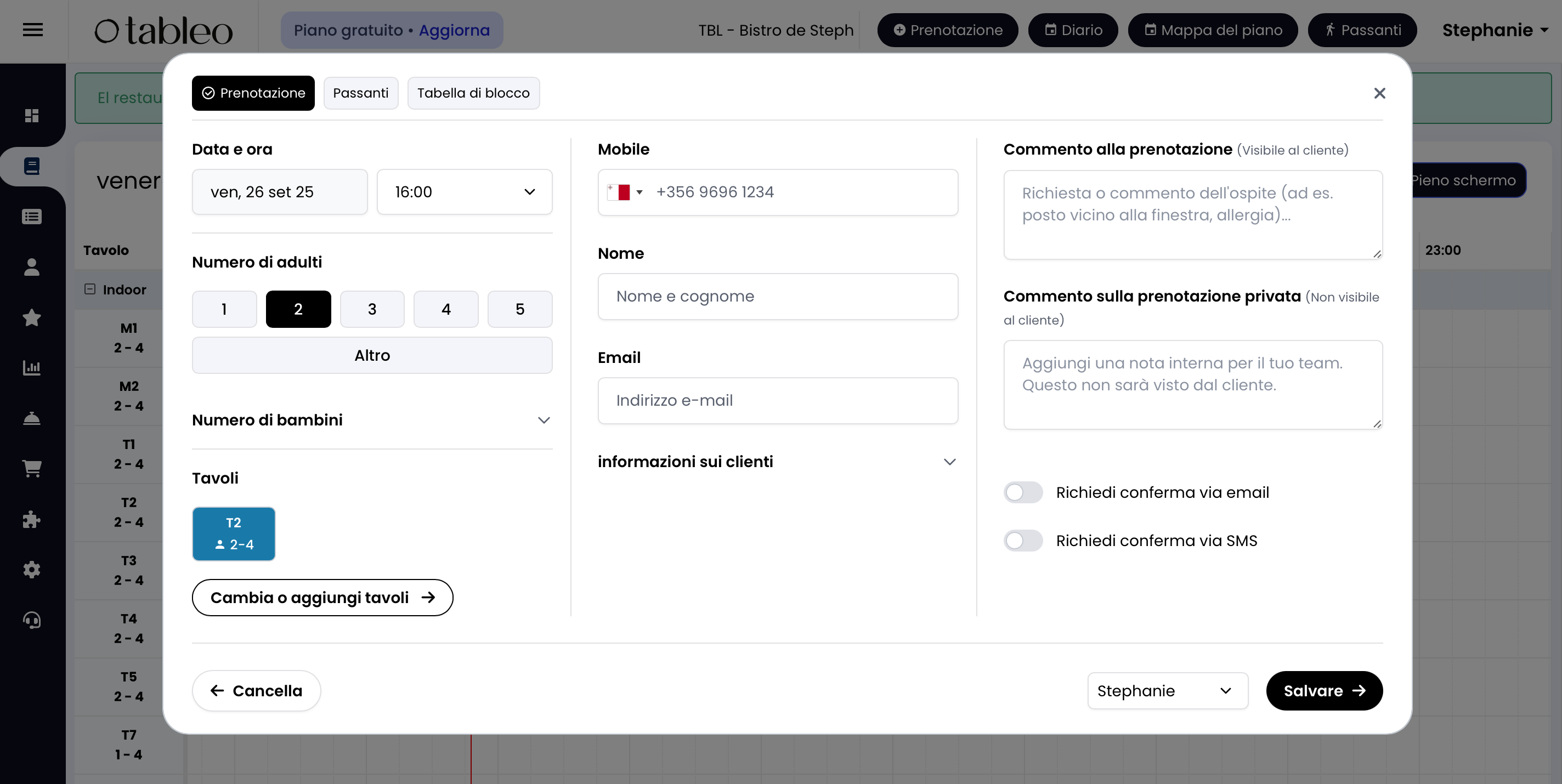Expand informazioni sui clienti section
The height and width of the screenshot is (784, 1562).
(778, 462)
